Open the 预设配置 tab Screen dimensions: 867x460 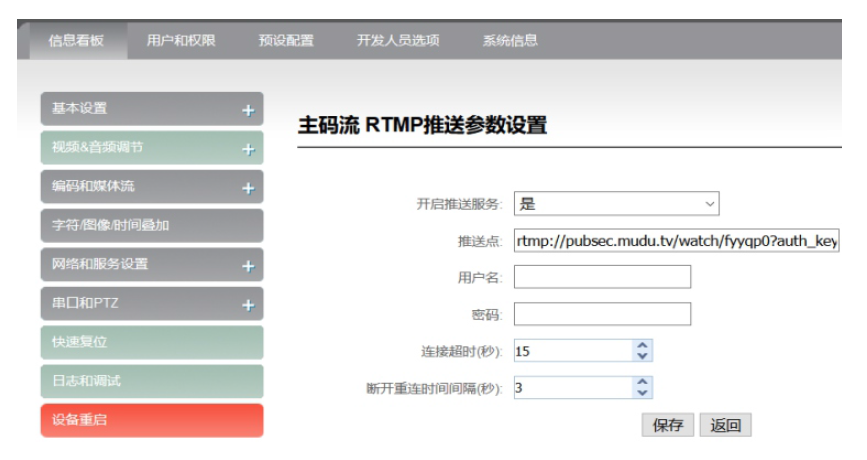click(286, 41)
